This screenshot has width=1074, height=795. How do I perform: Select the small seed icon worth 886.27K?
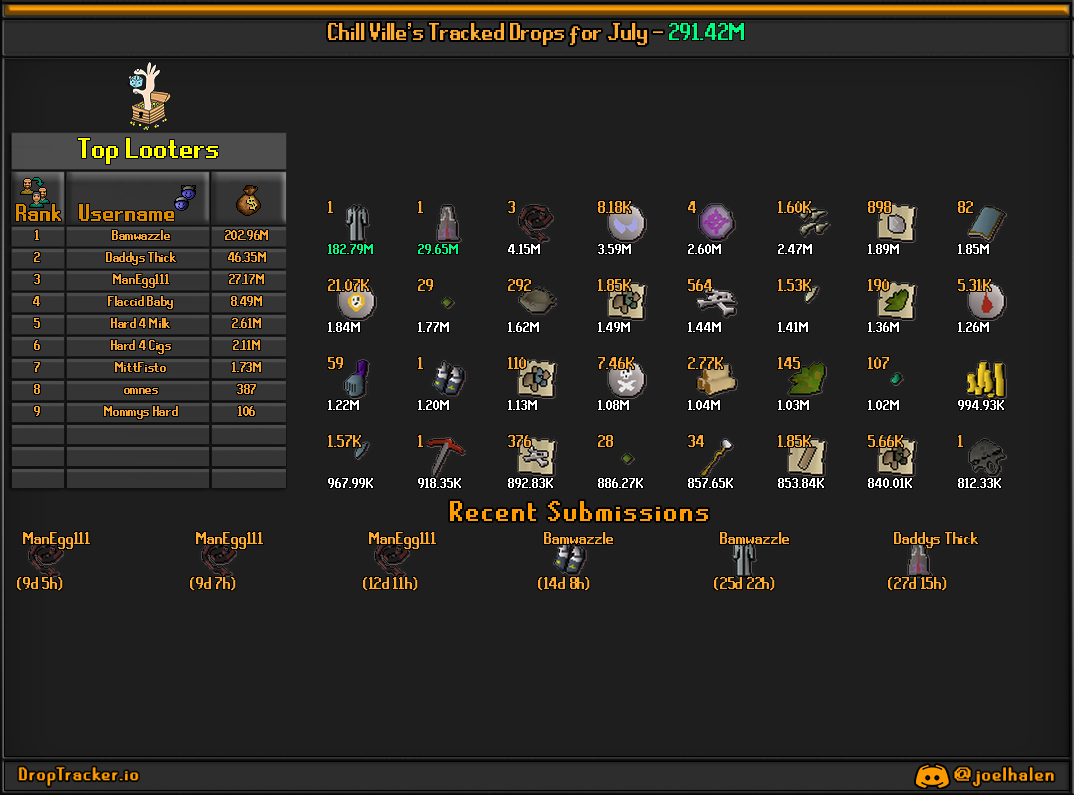(627, 458)
